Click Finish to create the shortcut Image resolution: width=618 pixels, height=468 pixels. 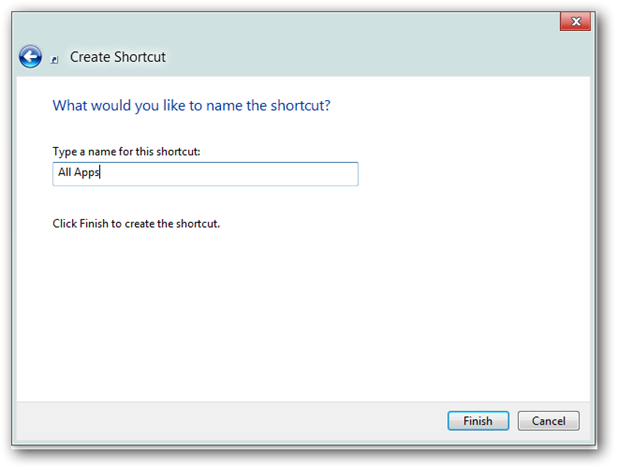[478, 421]
